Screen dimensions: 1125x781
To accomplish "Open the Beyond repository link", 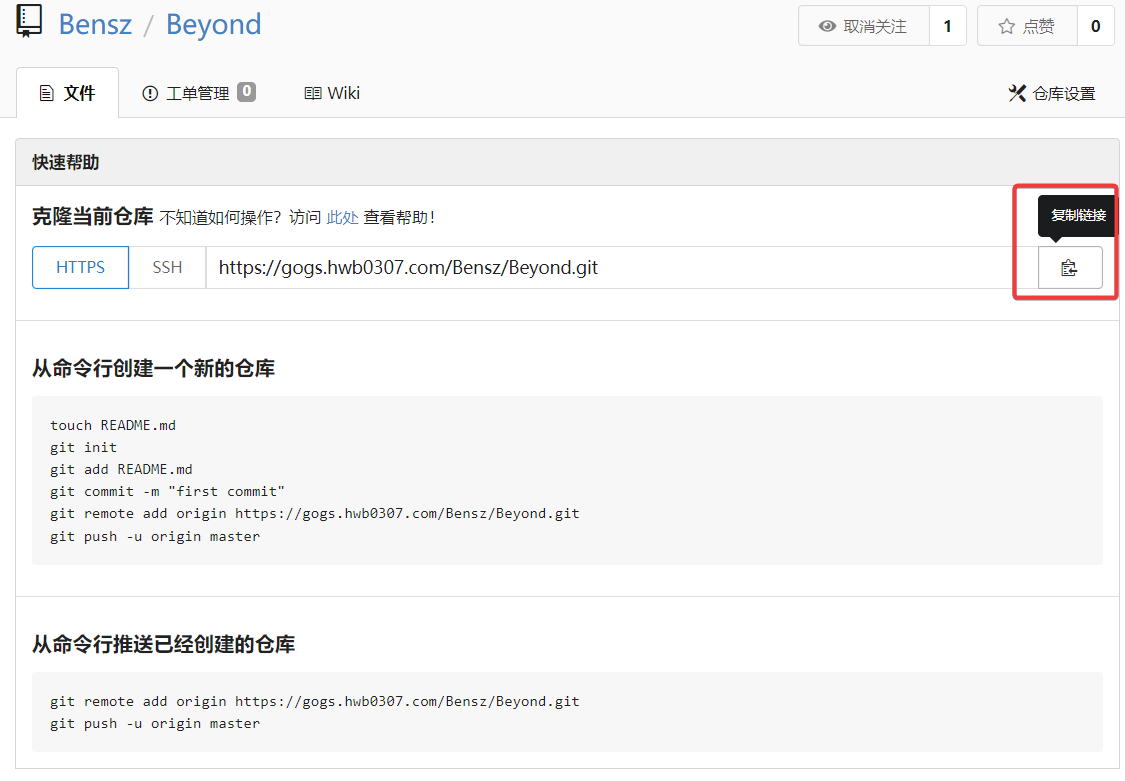I will tap(213, 24).
